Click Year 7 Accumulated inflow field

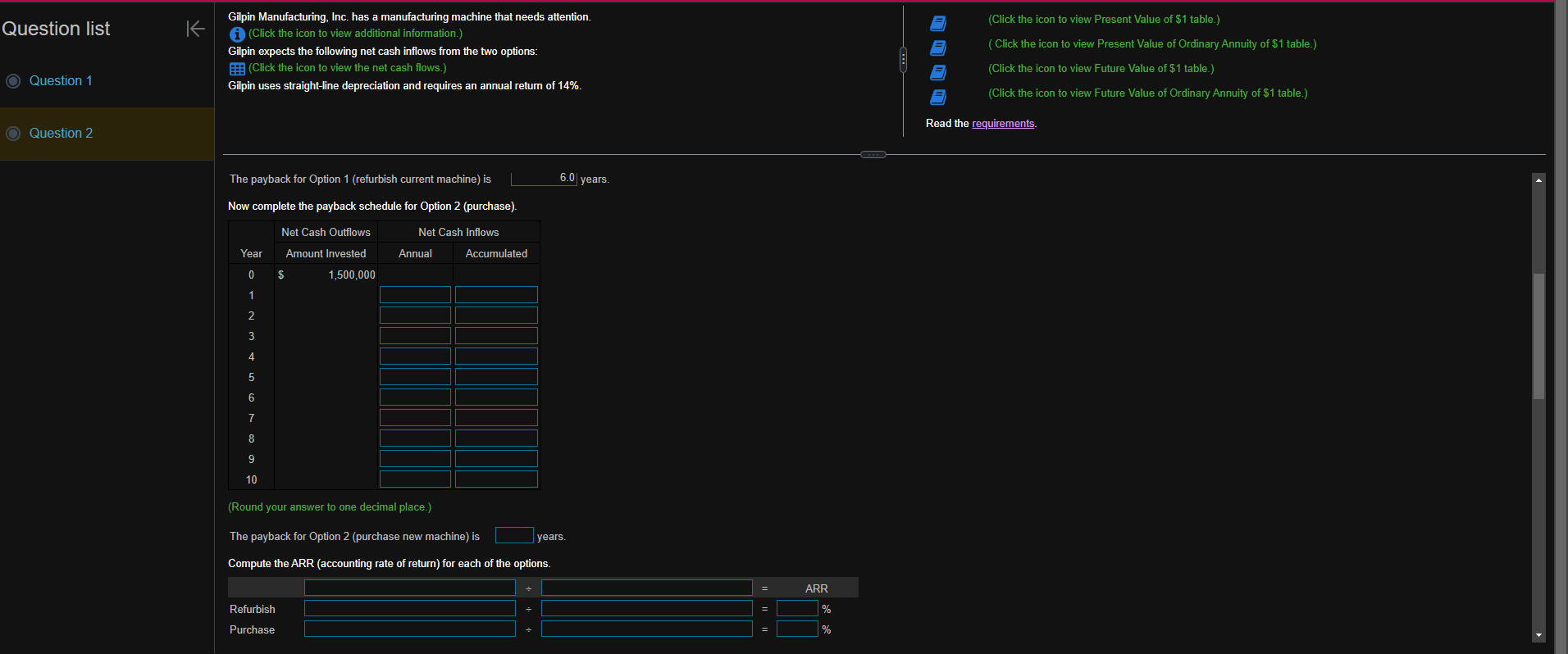[496, 418]
